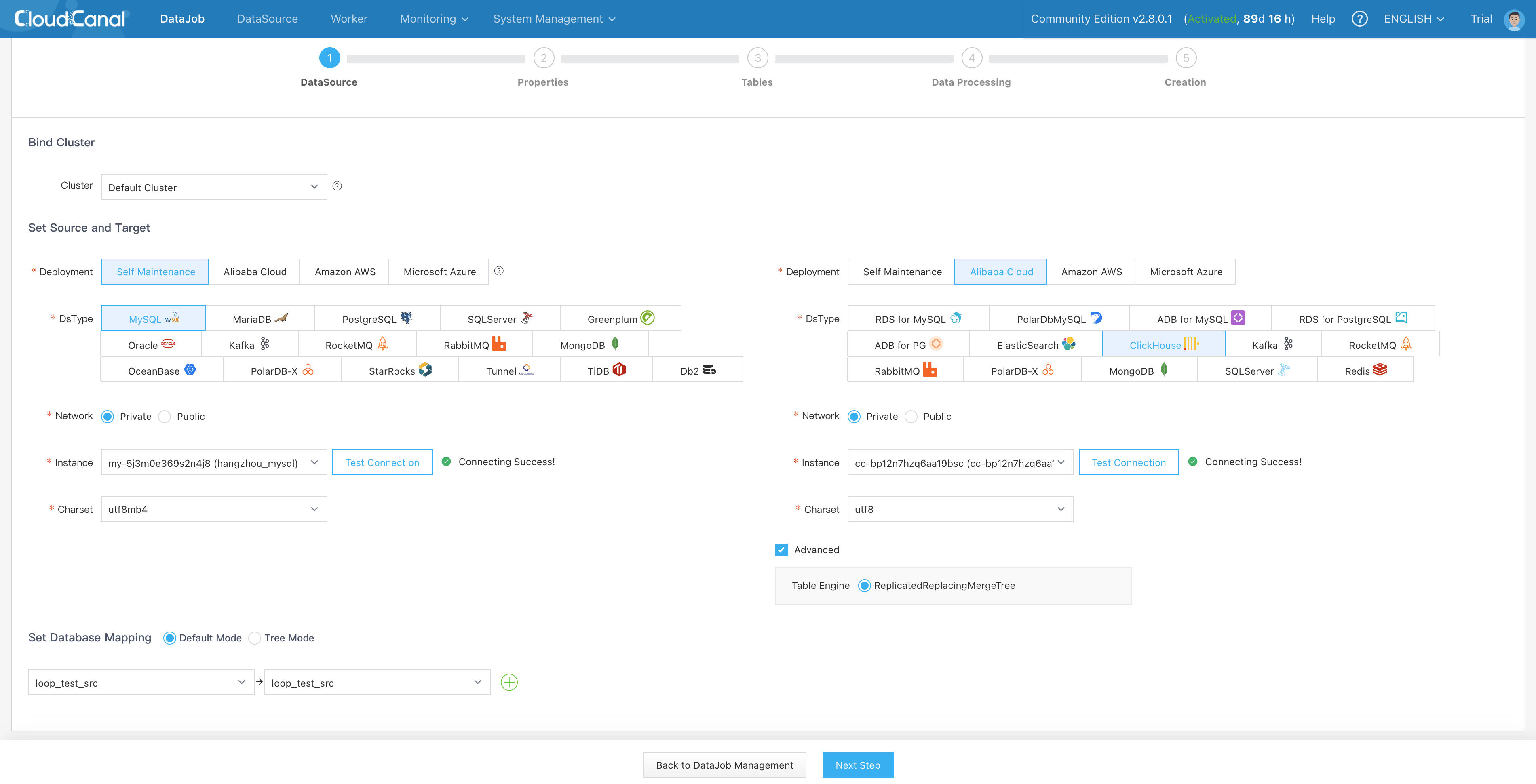Click the CloudCanal logo

click(70, 19)
